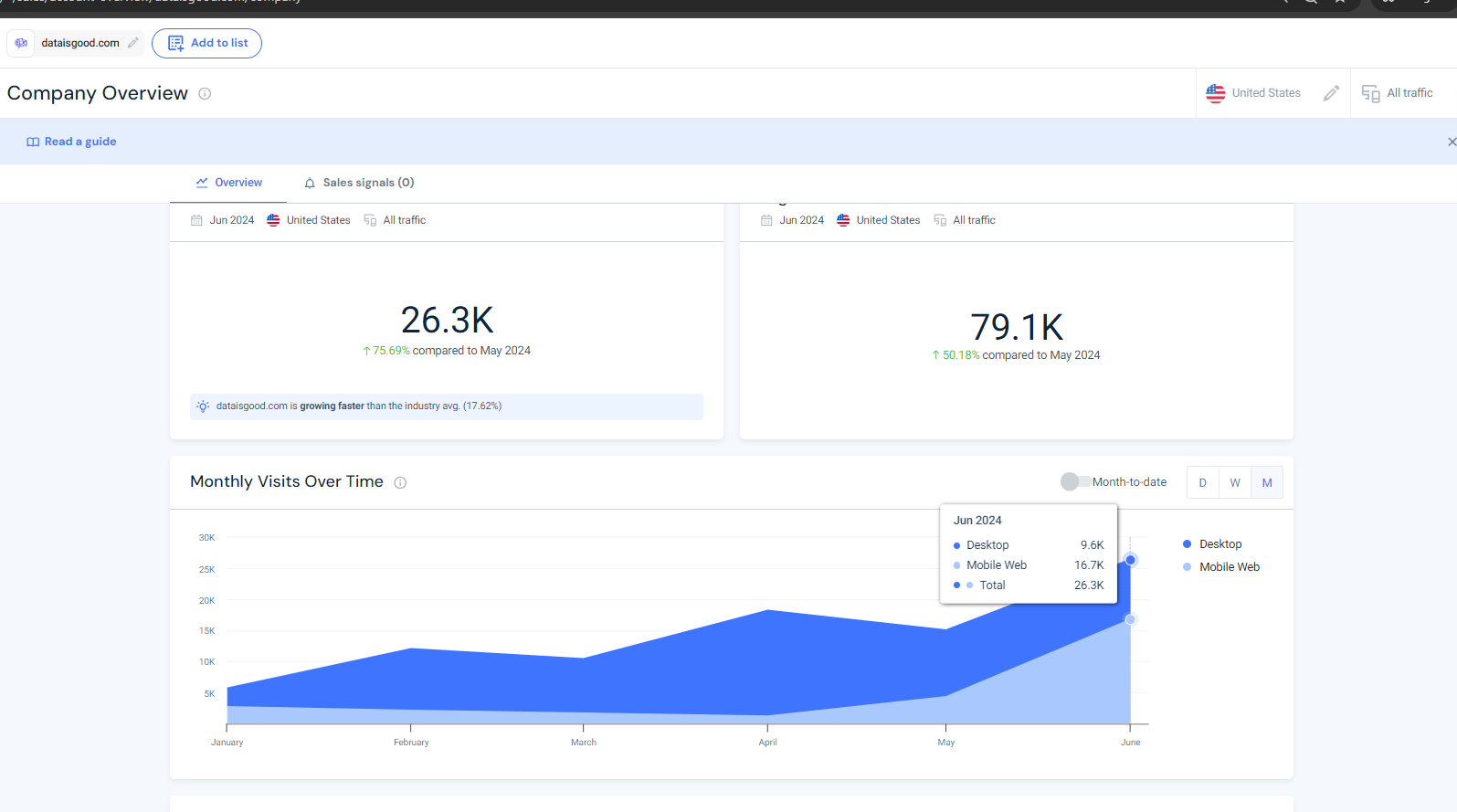Open the Overview tab

click(x=228, y=183)
